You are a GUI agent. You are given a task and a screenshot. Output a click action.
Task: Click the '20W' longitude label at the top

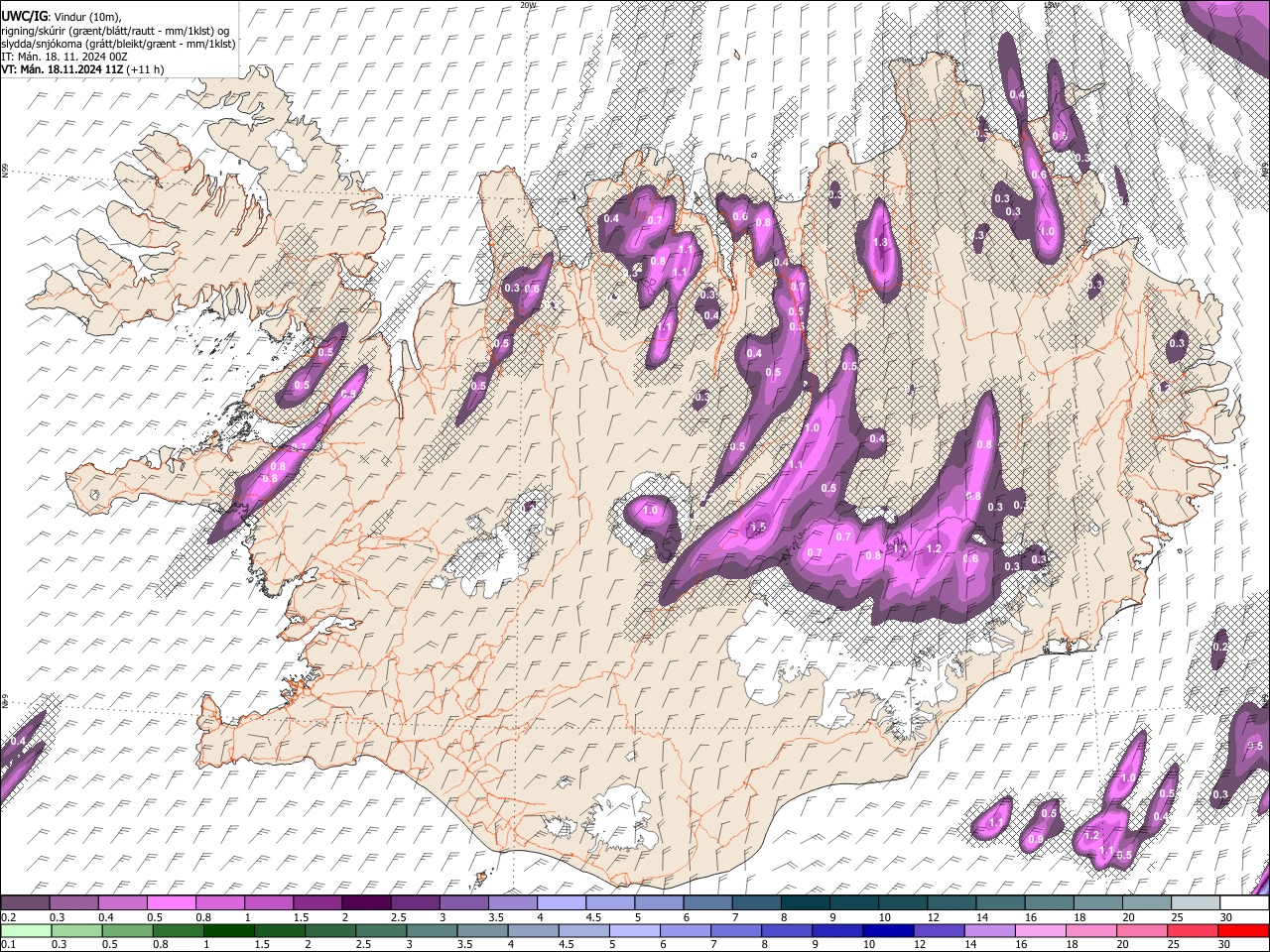[x=527, y=5]
